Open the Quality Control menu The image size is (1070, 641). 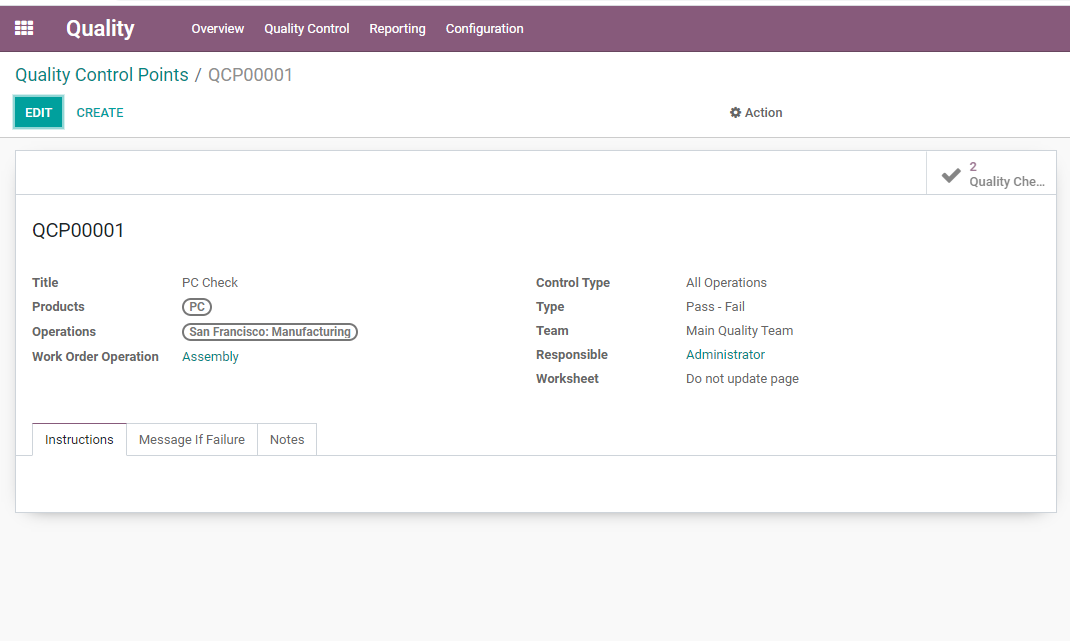tap(306, 29)
